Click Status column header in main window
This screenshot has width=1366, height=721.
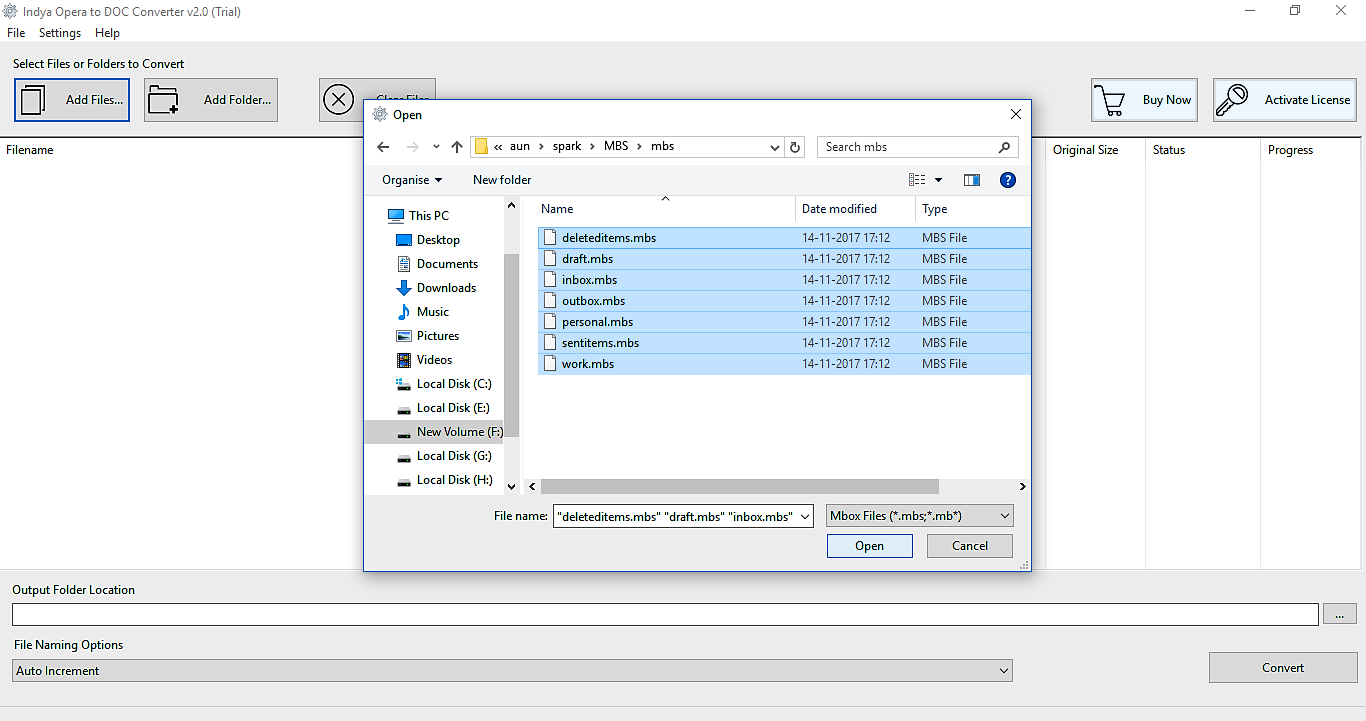click(x=1169, y=150)
